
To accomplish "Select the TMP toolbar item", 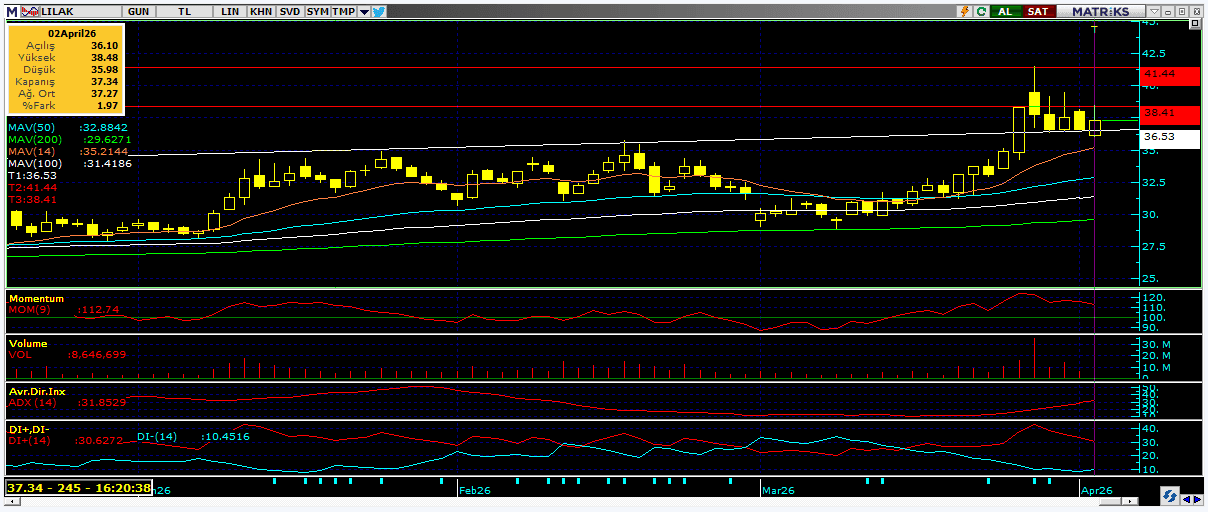I will (x=343, y=11).
